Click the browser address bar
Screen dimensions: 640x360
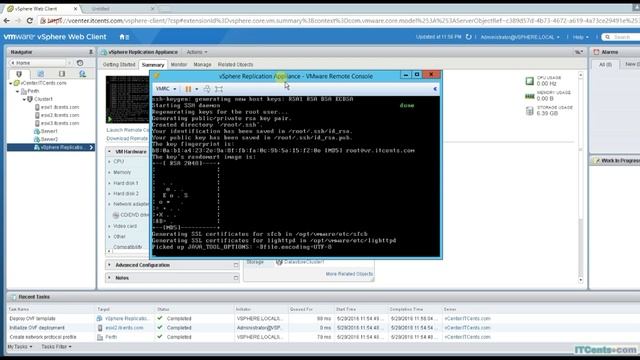339,20
